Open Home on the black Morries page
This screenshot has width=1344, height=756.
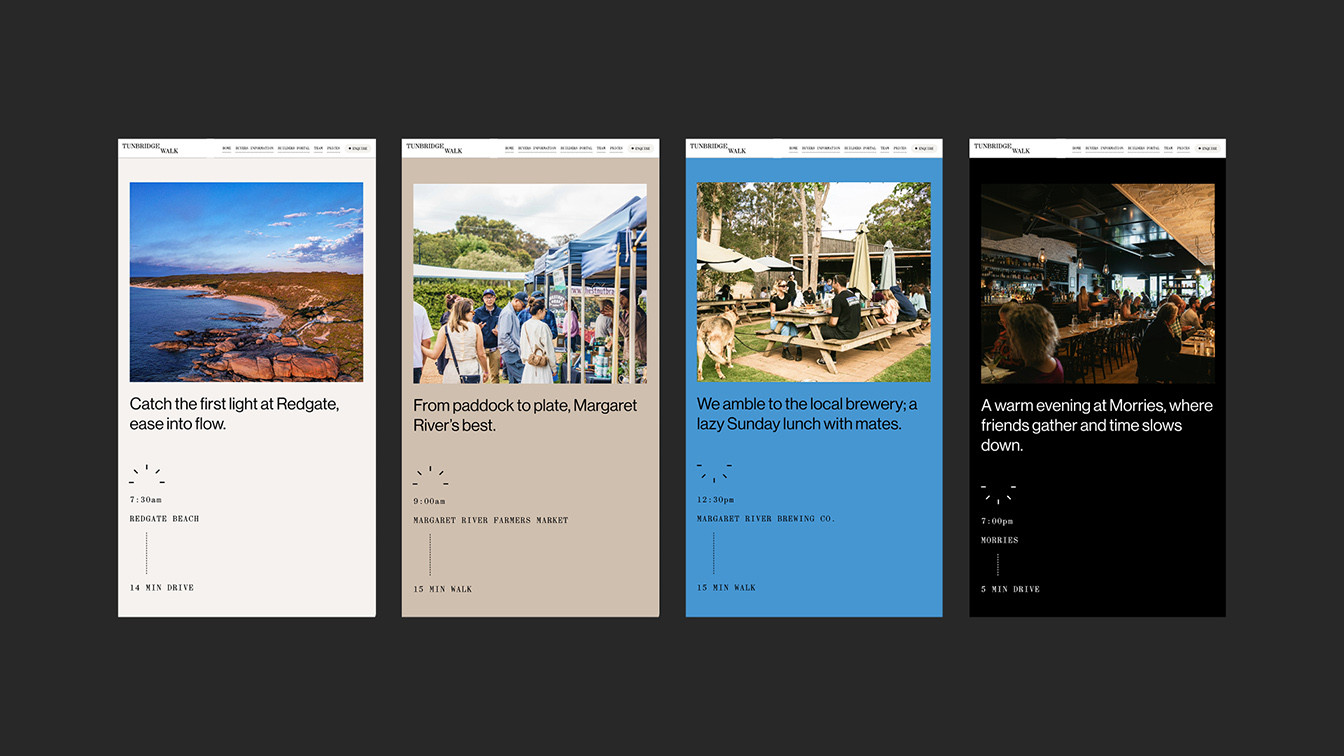coord(1078,148)
